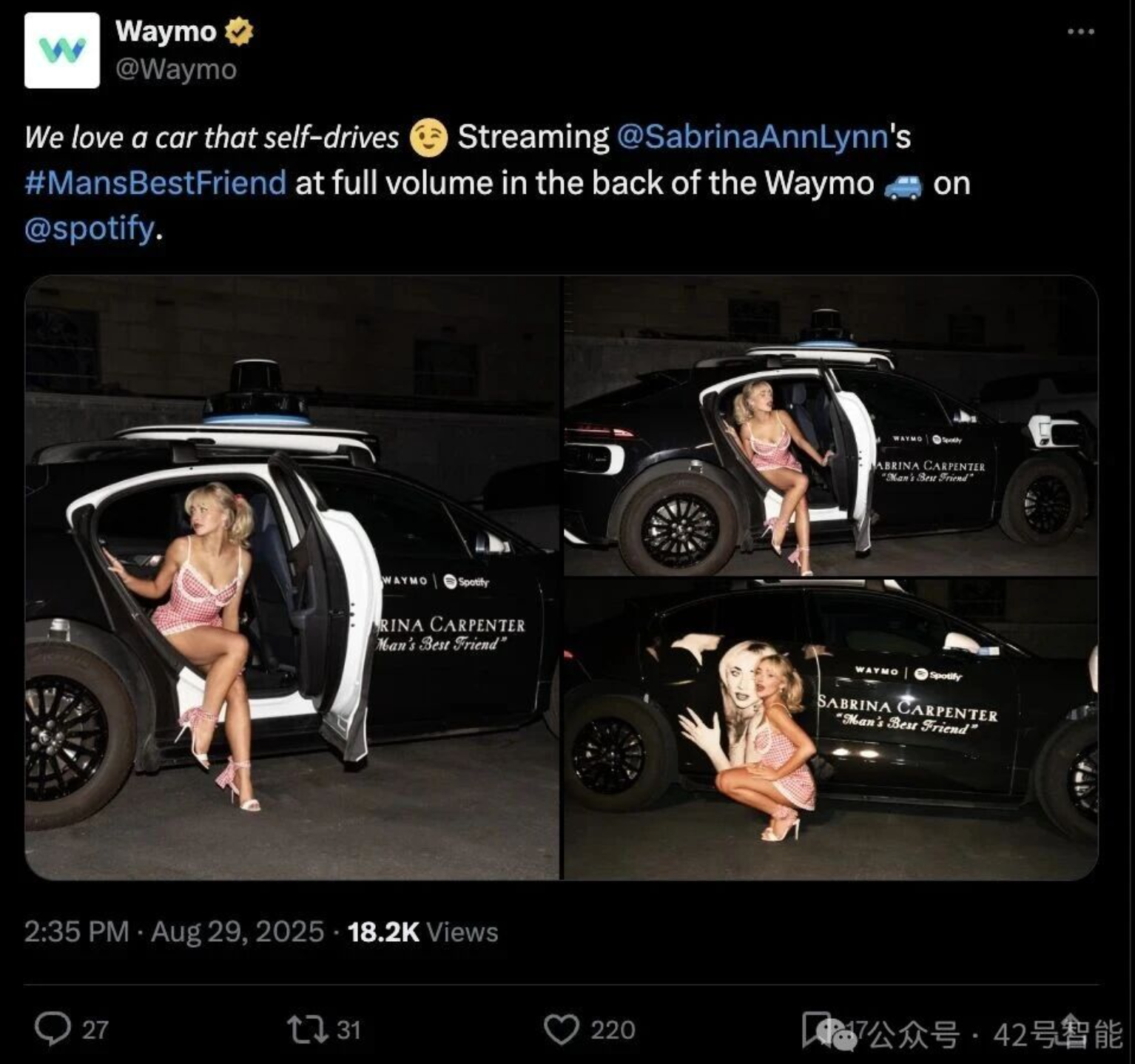Open the top-right photo of the car

(x=830, y=425)
